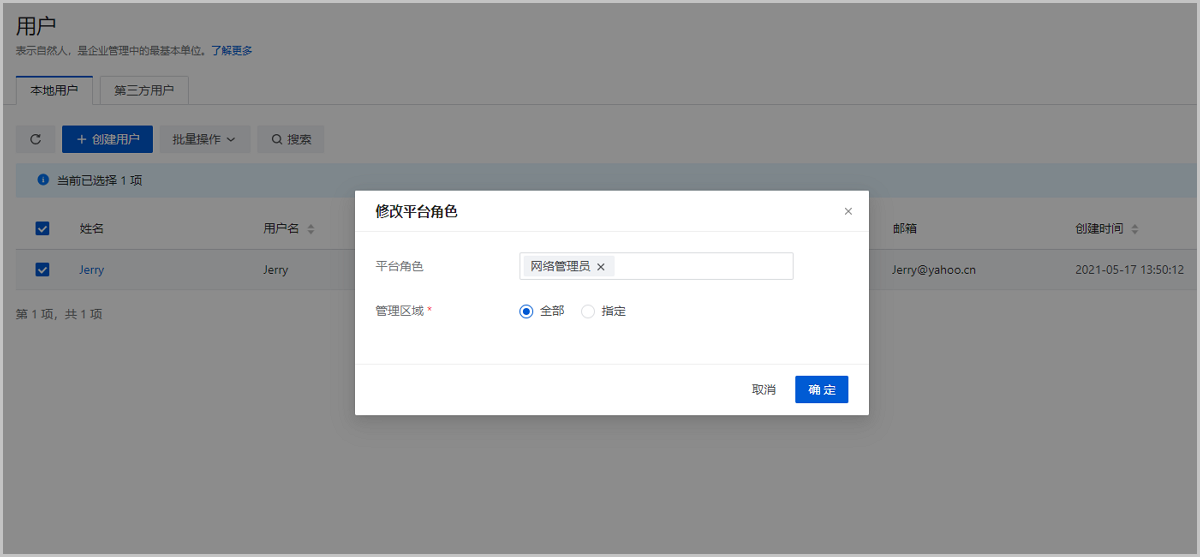This screenshot has height=557, width=1200.
Task: Sort by 用户名 column arrows
Action: 311,229
